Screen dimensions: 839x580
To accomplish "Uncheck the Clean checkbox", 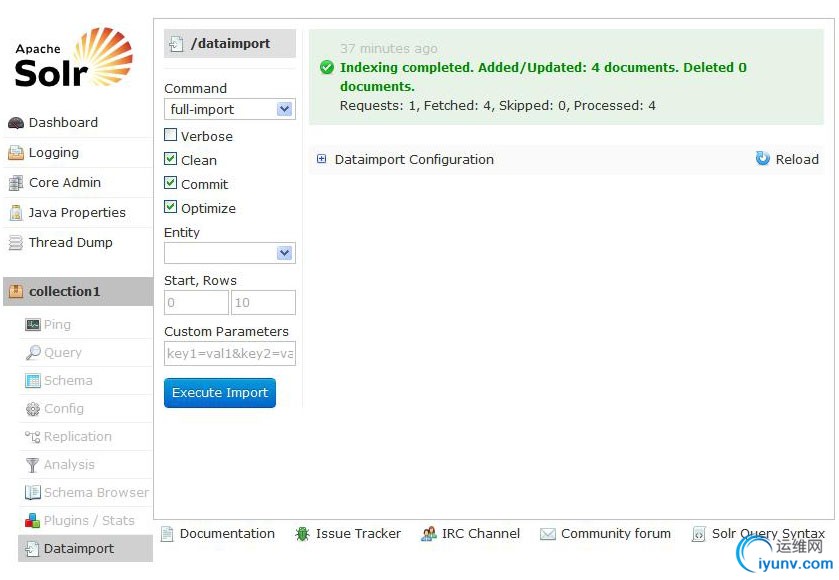I will click(170, 158).
